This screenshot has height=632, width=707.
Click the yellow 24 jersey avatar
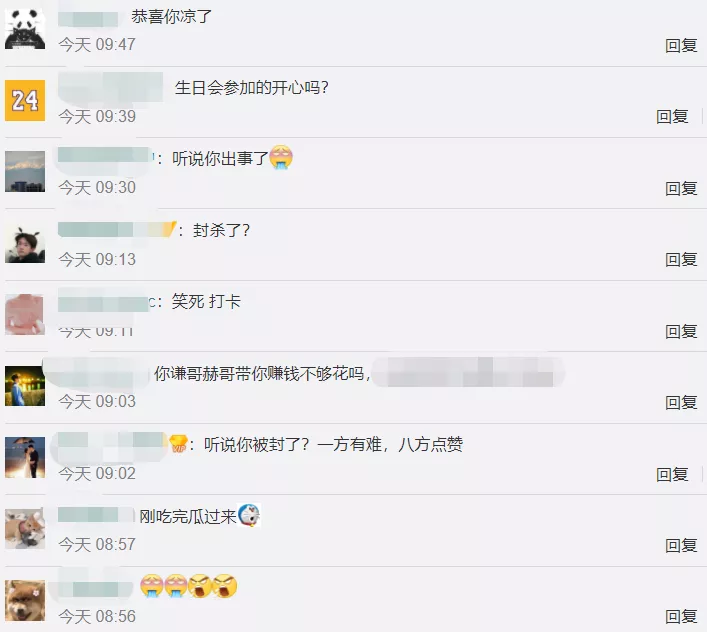25,101
